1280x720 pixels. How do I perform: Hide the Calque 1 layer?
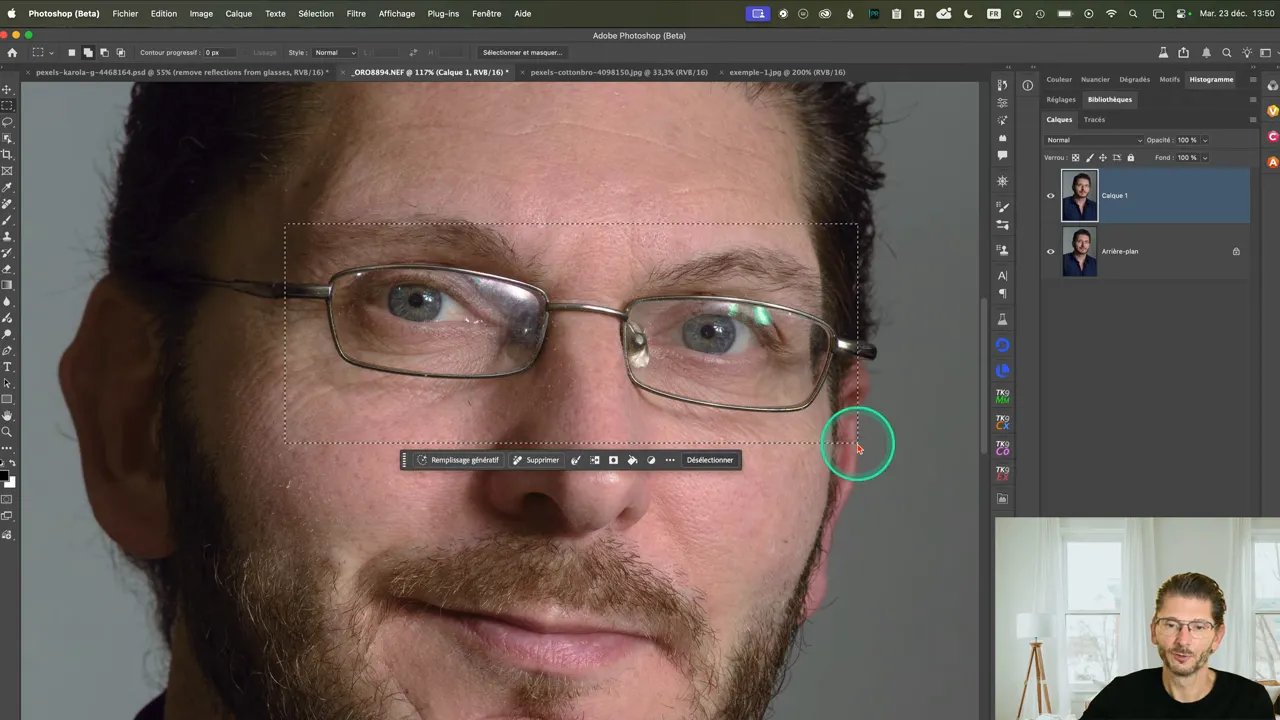[x=1050, y=196]
